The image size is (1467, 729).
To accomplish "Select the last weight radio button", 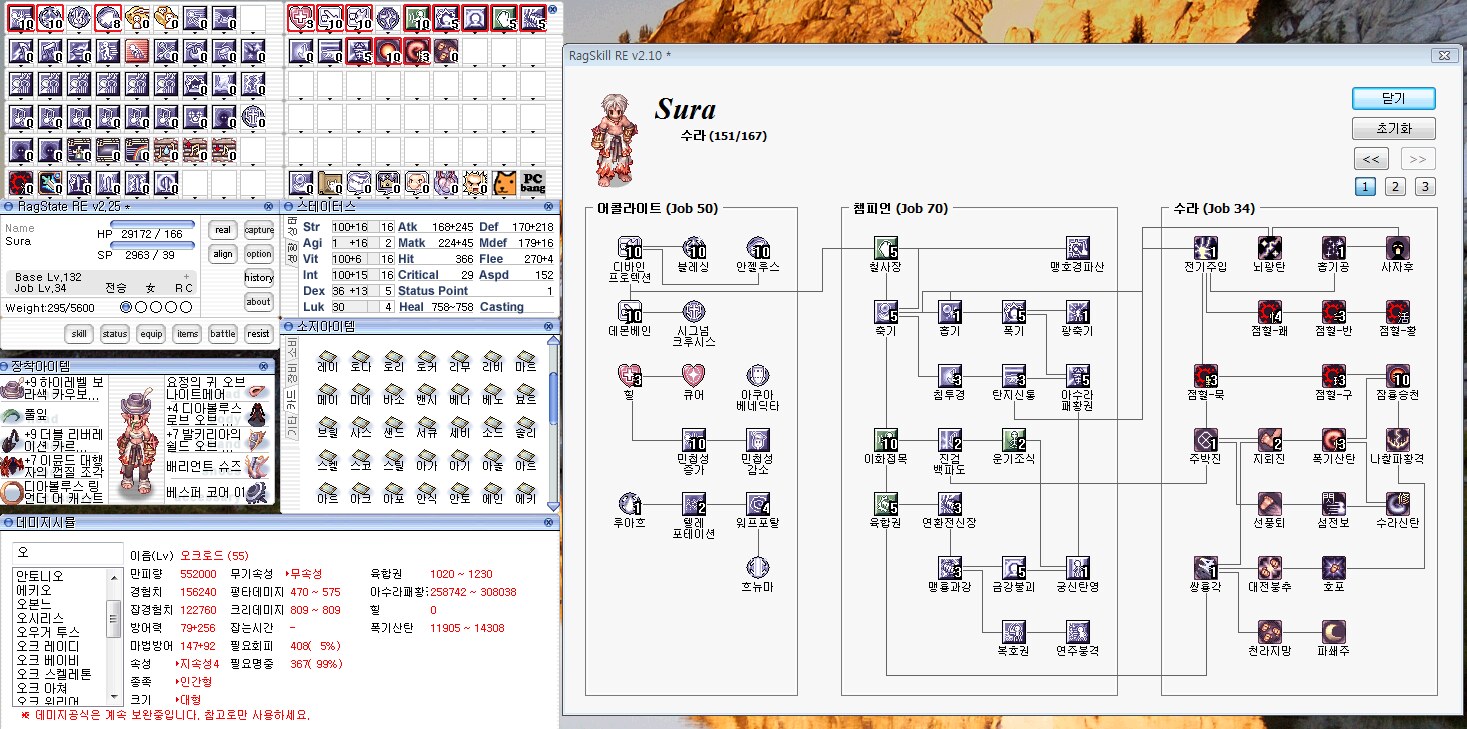I will click(185, 308).
